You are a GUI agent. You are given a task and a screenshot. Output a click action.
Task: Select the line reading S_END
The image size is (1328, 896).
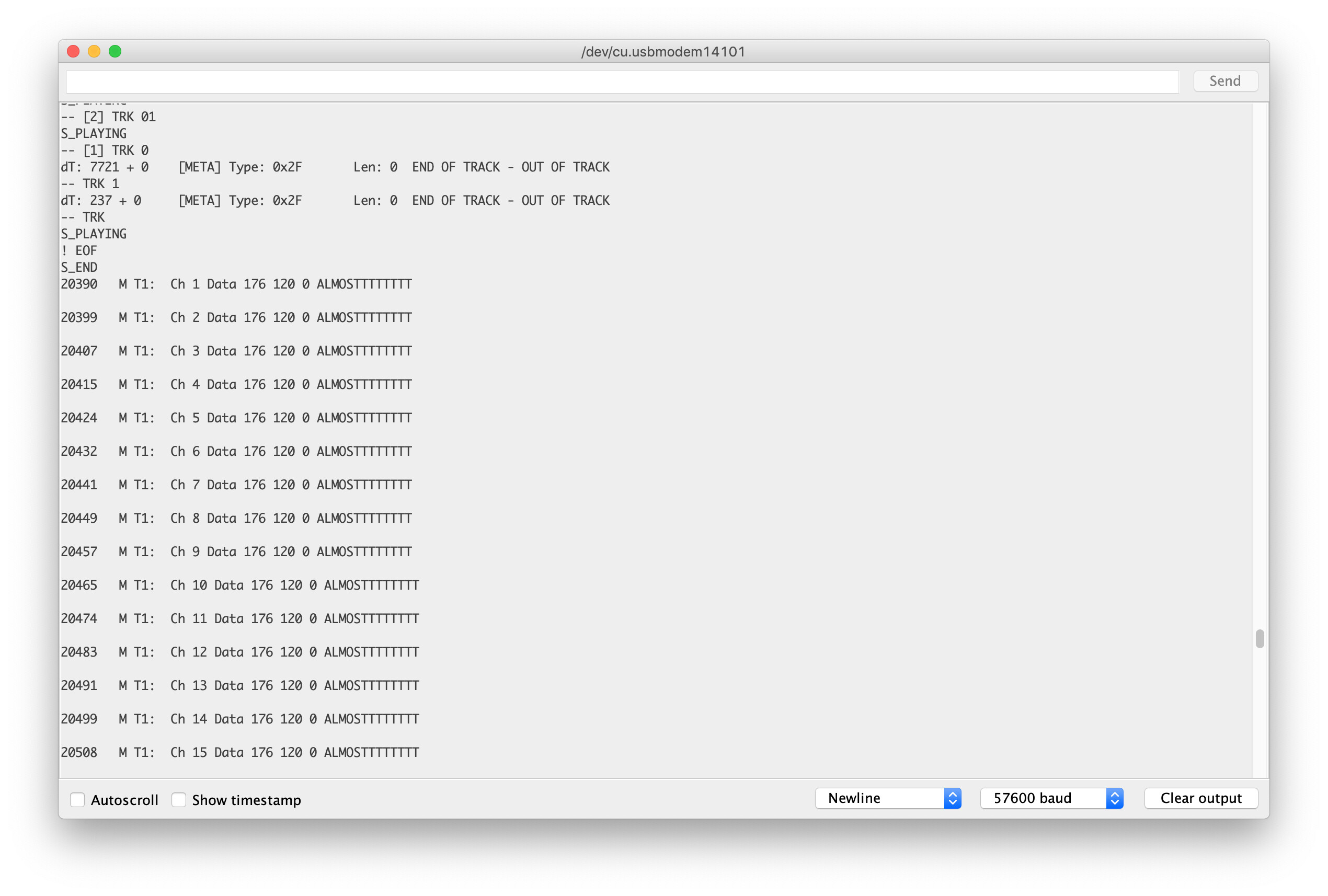click(x=79, y=267)
